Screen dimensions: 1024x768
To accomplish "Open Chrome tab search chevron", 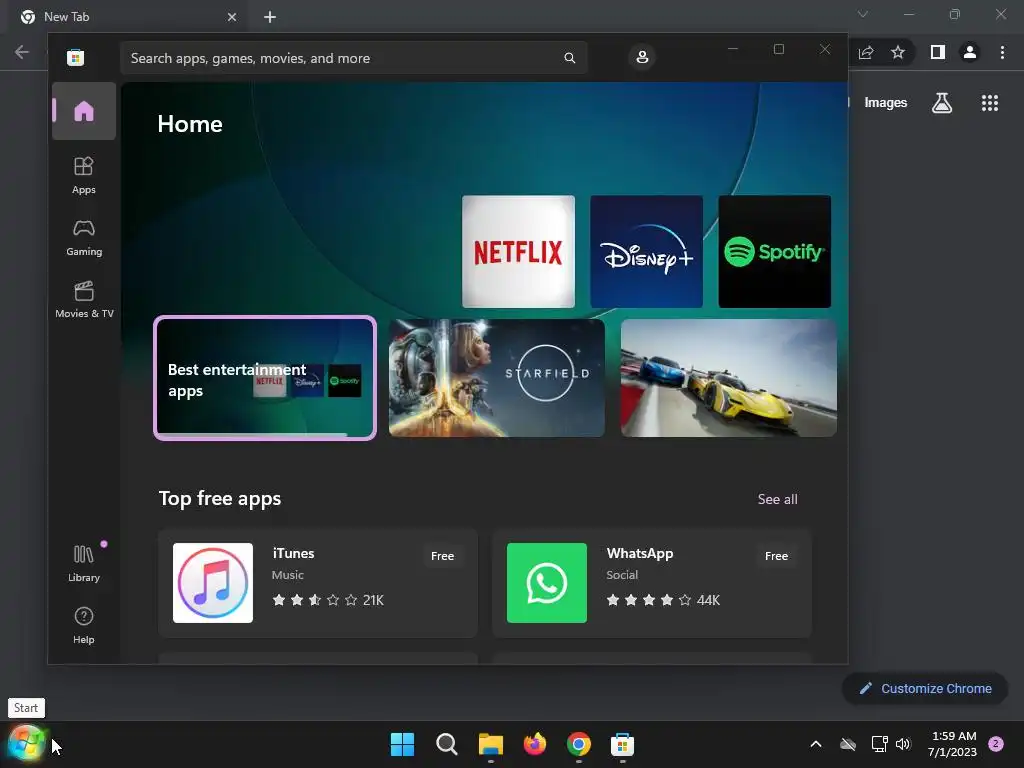I will coord(863,14).
